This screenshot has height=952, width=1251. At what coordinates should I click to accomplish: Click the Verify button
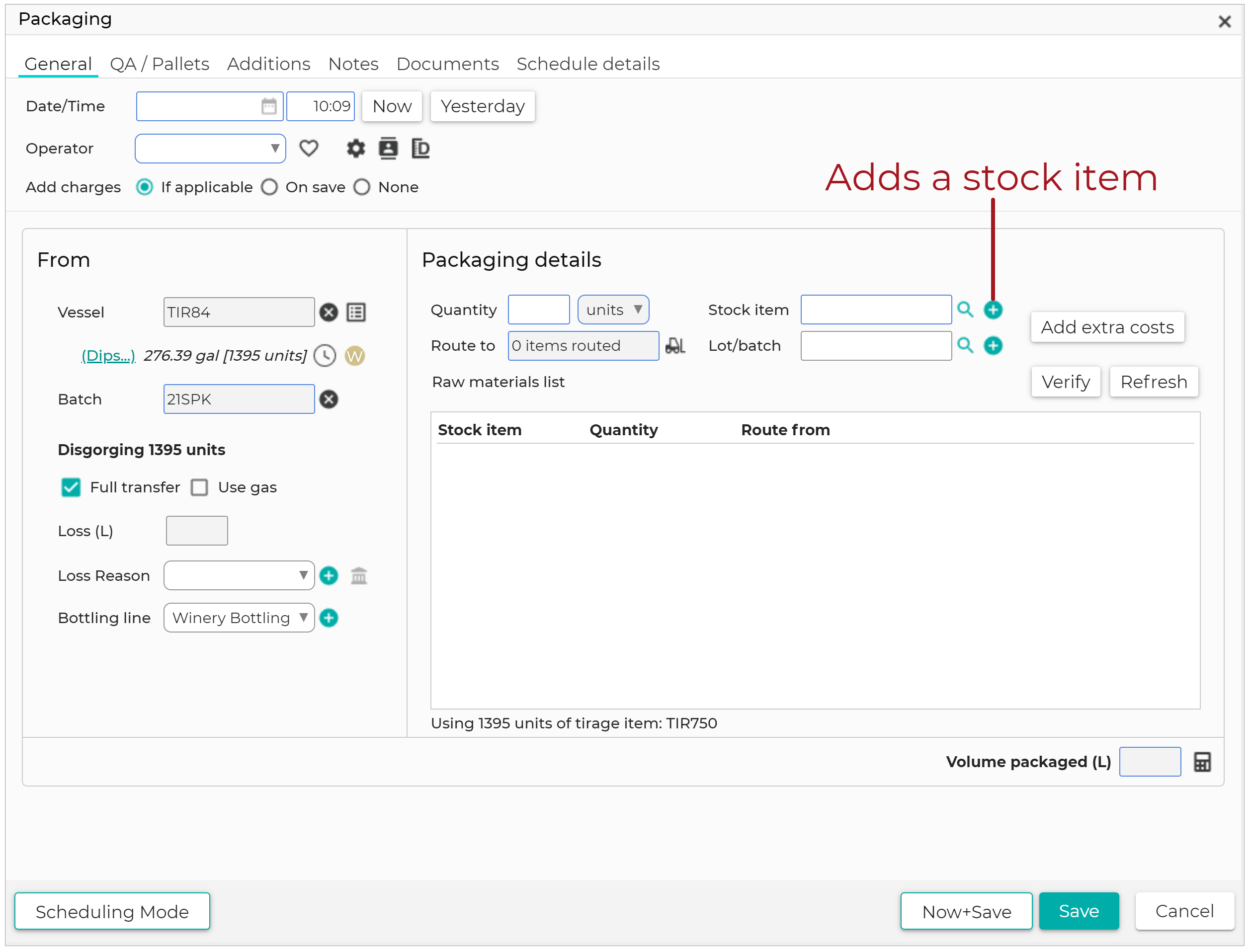coord(1066,383)
